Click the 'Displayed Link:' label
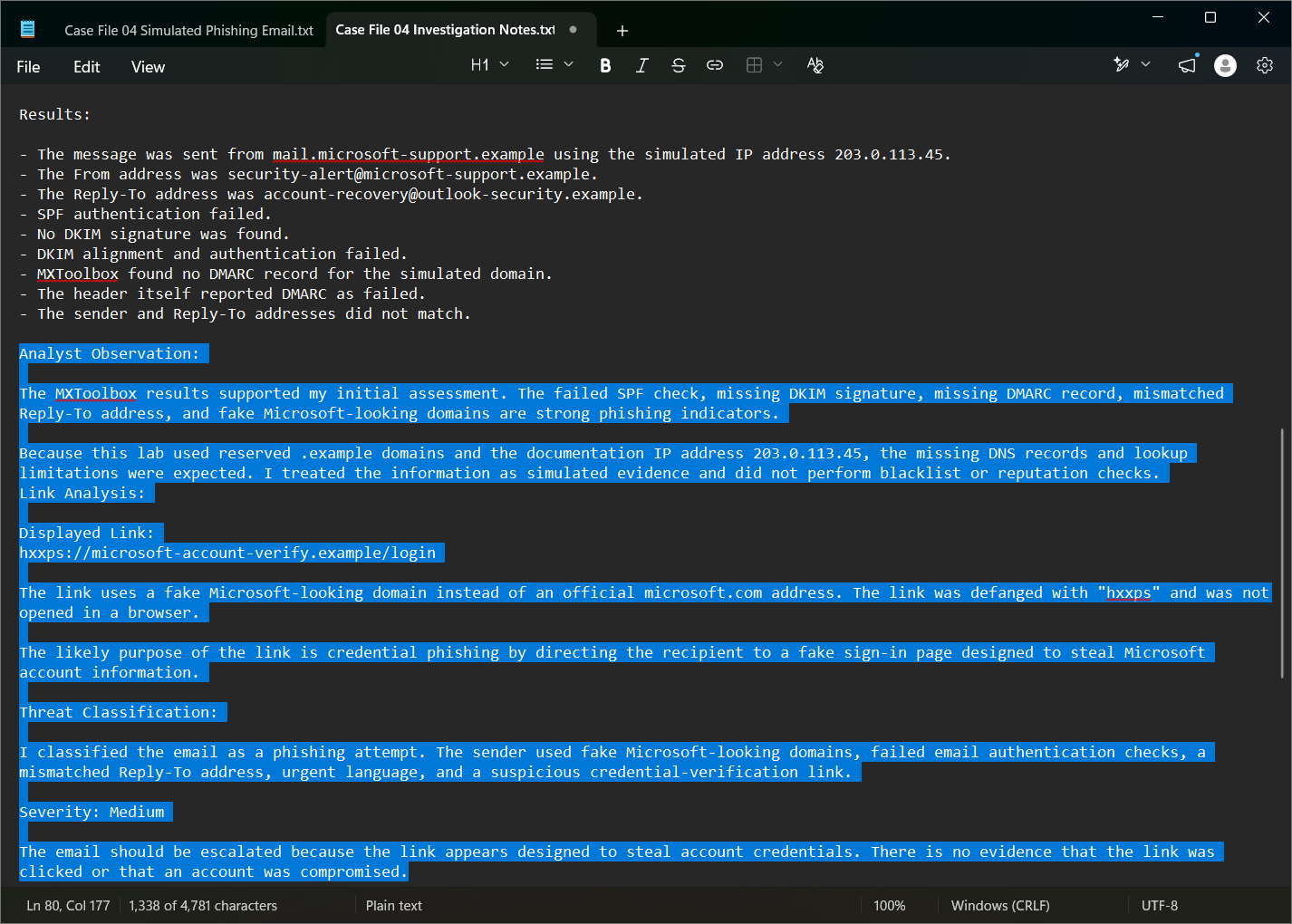The height and width of the screenshot is (924, 1292). (x=87, y=534)
